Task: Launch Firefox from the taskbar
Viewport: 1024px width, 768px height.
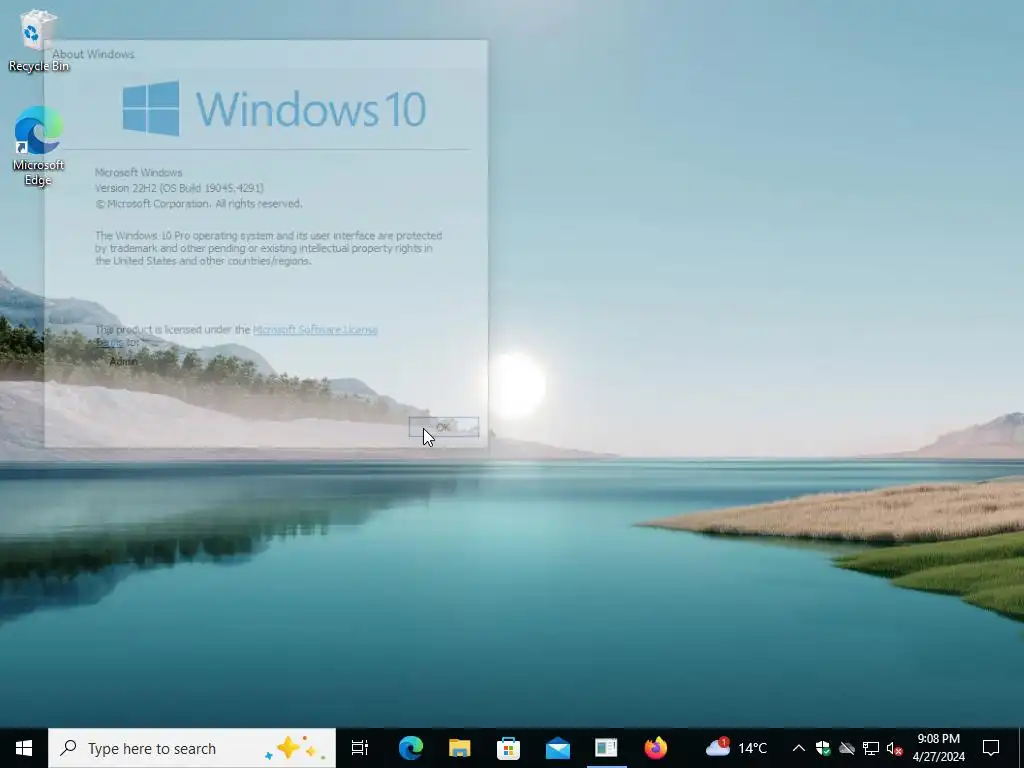Action: 656,748
